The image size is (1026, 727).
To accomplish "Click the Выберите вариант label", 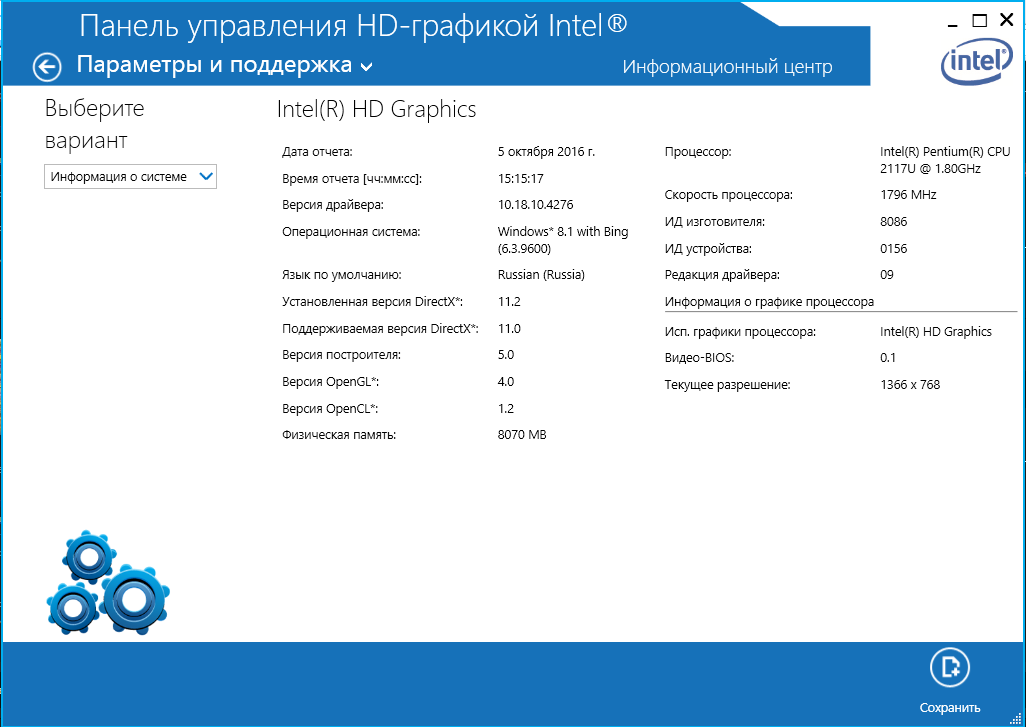I will 94,124.
